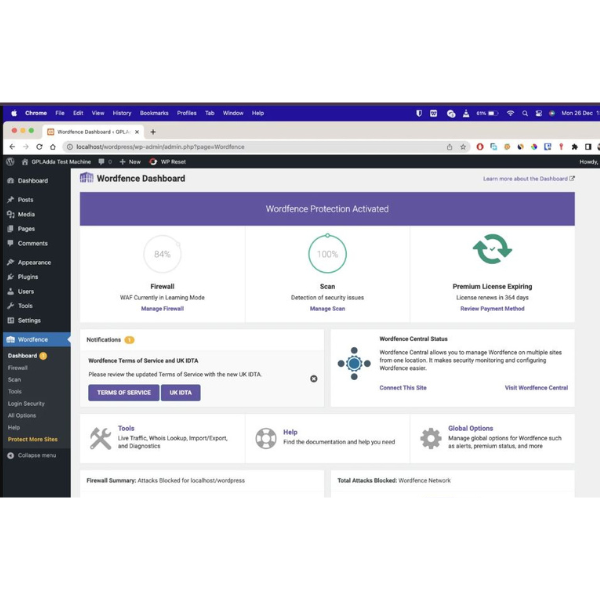Screen dimensions: 600x600
Task: Dismiss the Terms of Service notification
Action: pos(314,379)
